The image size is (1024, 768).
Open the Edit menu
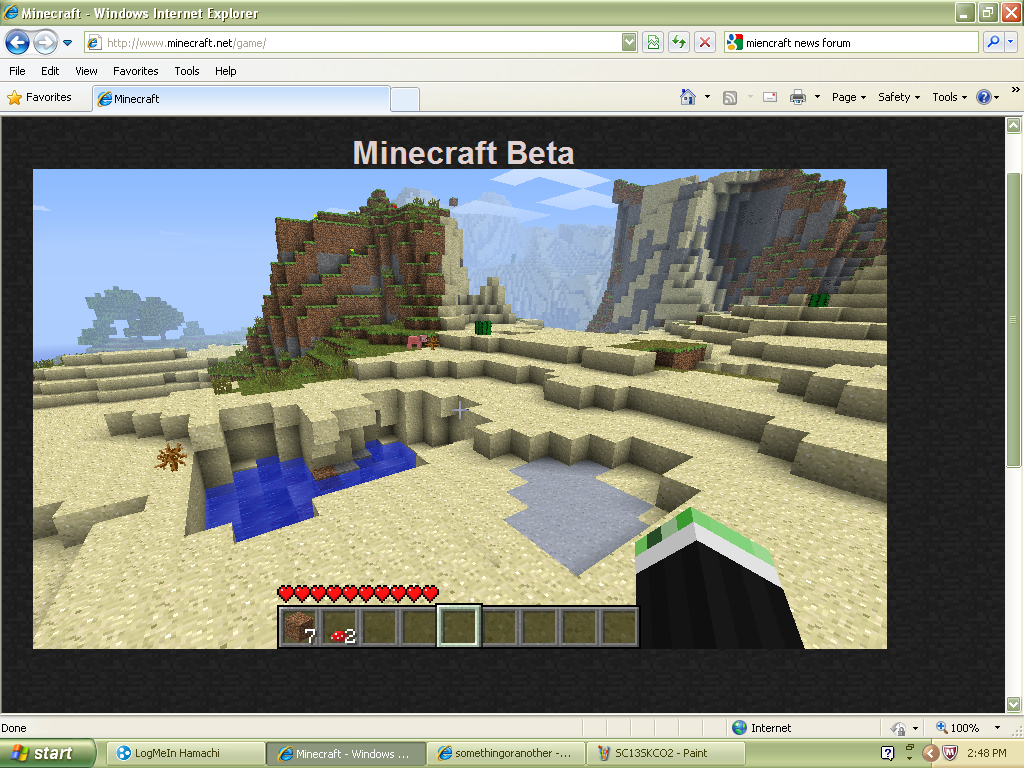tap(50, 71)
